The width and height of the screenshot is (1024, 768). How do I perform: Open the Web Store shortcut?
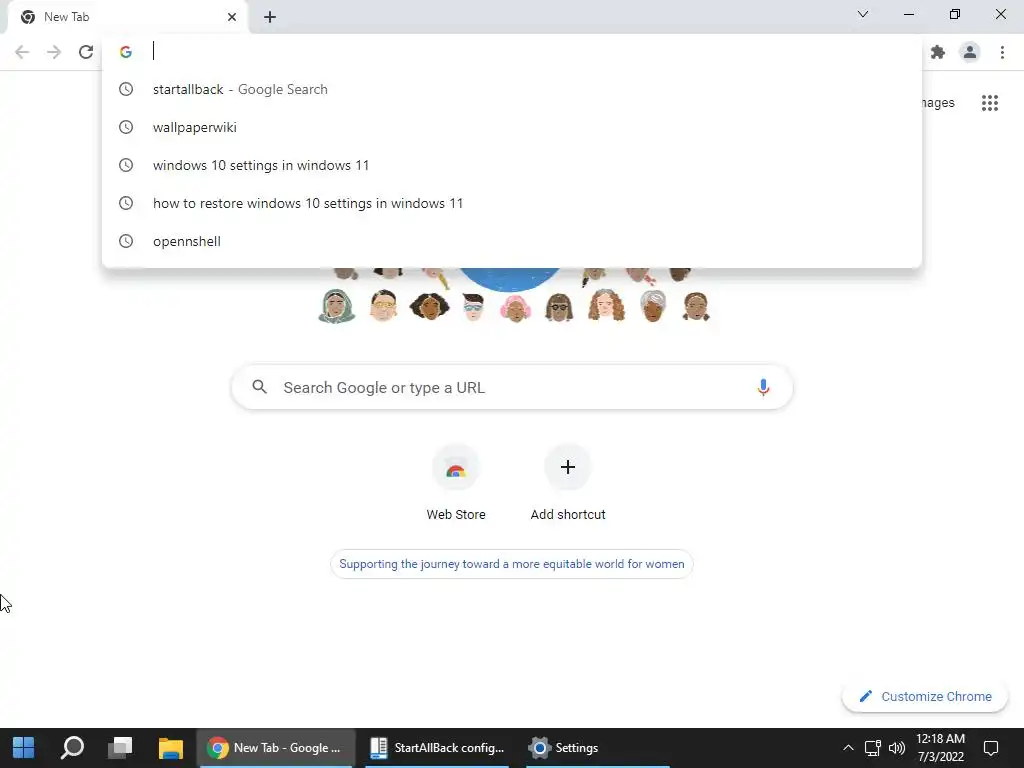pyautogui.click(x=456, y=482)
